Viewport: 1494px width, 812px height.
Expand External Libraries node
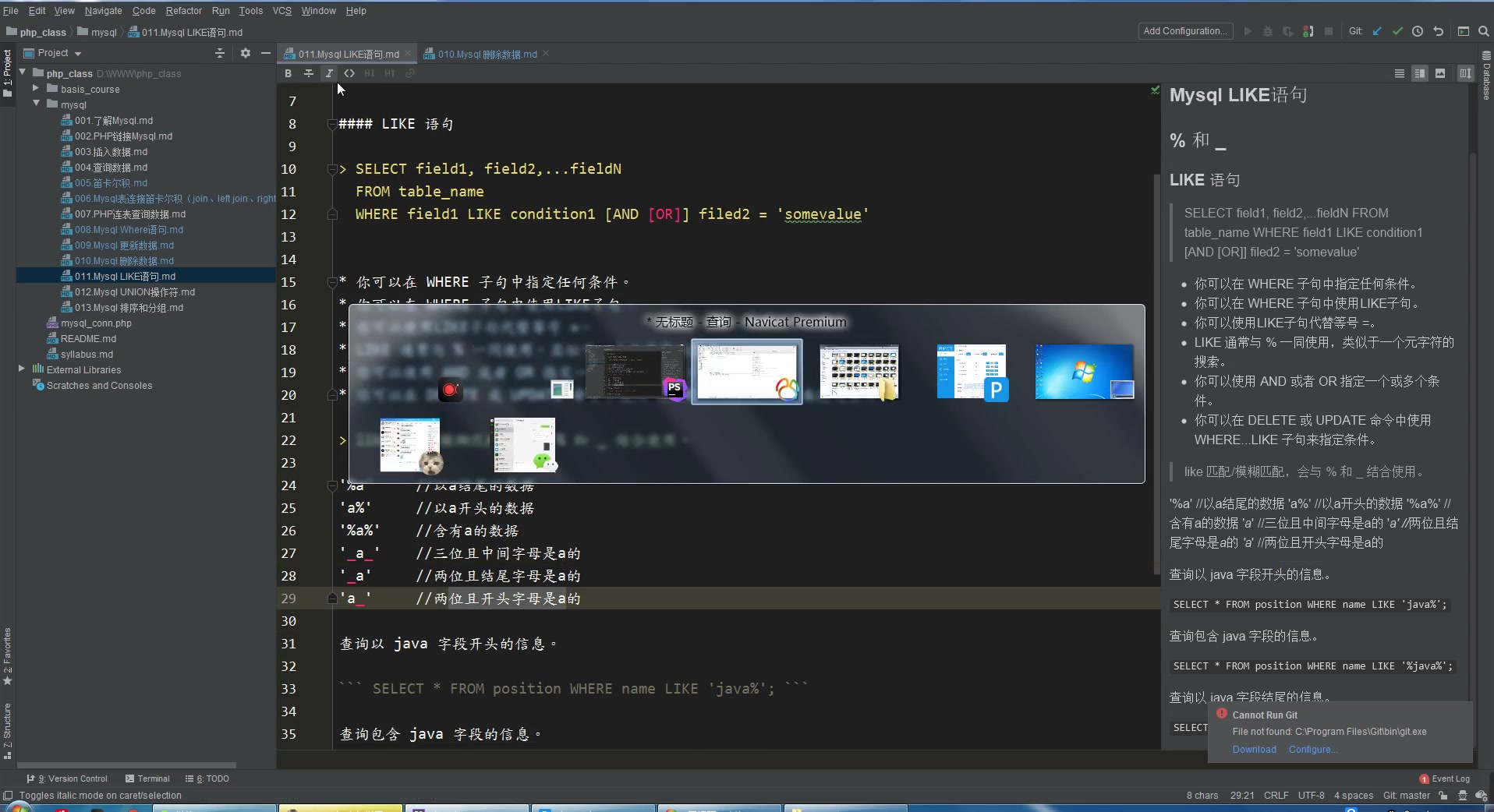coord(22,369)
